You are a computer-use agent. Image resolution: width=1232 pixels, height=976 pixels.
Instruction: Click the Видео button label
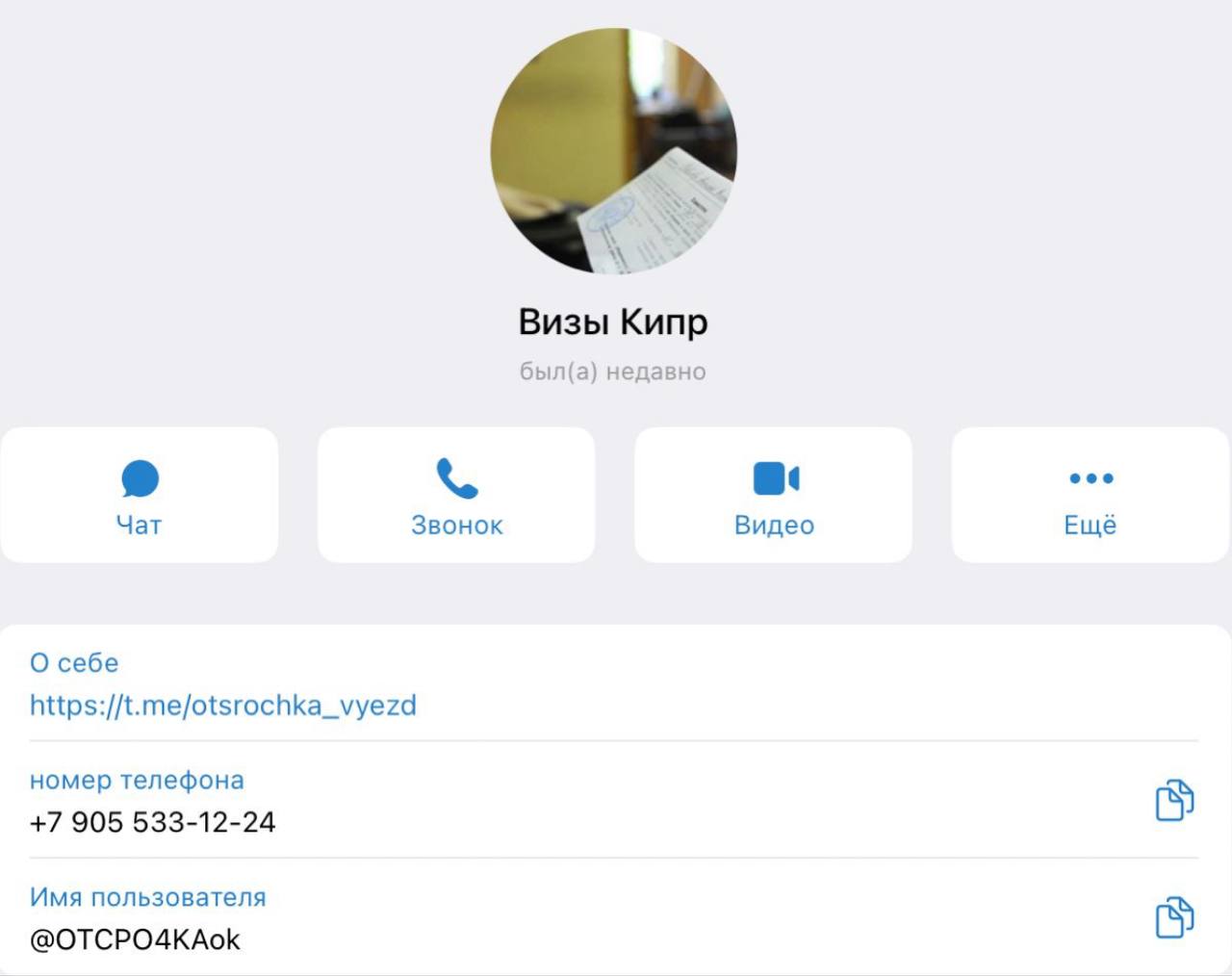(x=775, y=525)
